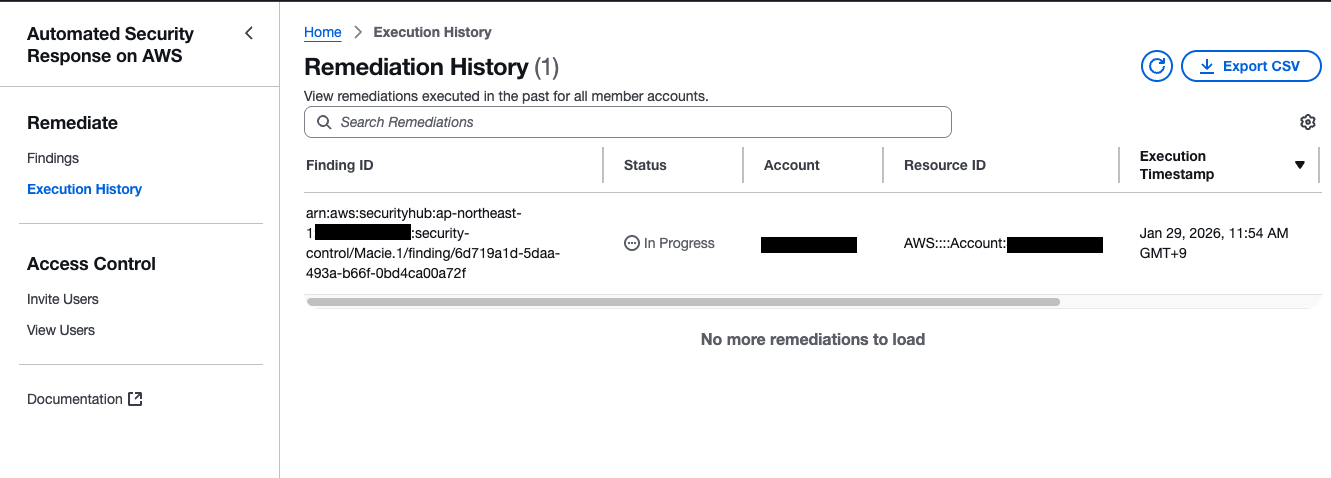Viewport: 1331px width, 478px height.
Task: Click the download icon on Export CSV
Action: coord(1207,66)
